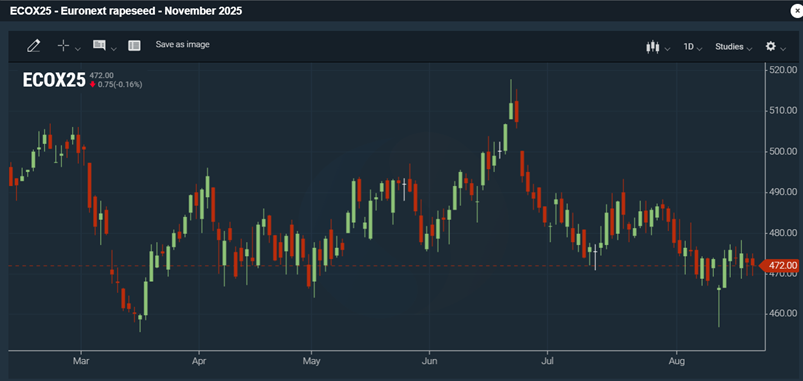The image size is (803, 381).
Task: Click the 490.00 price axis label
Action: click(x=784, y=192)
